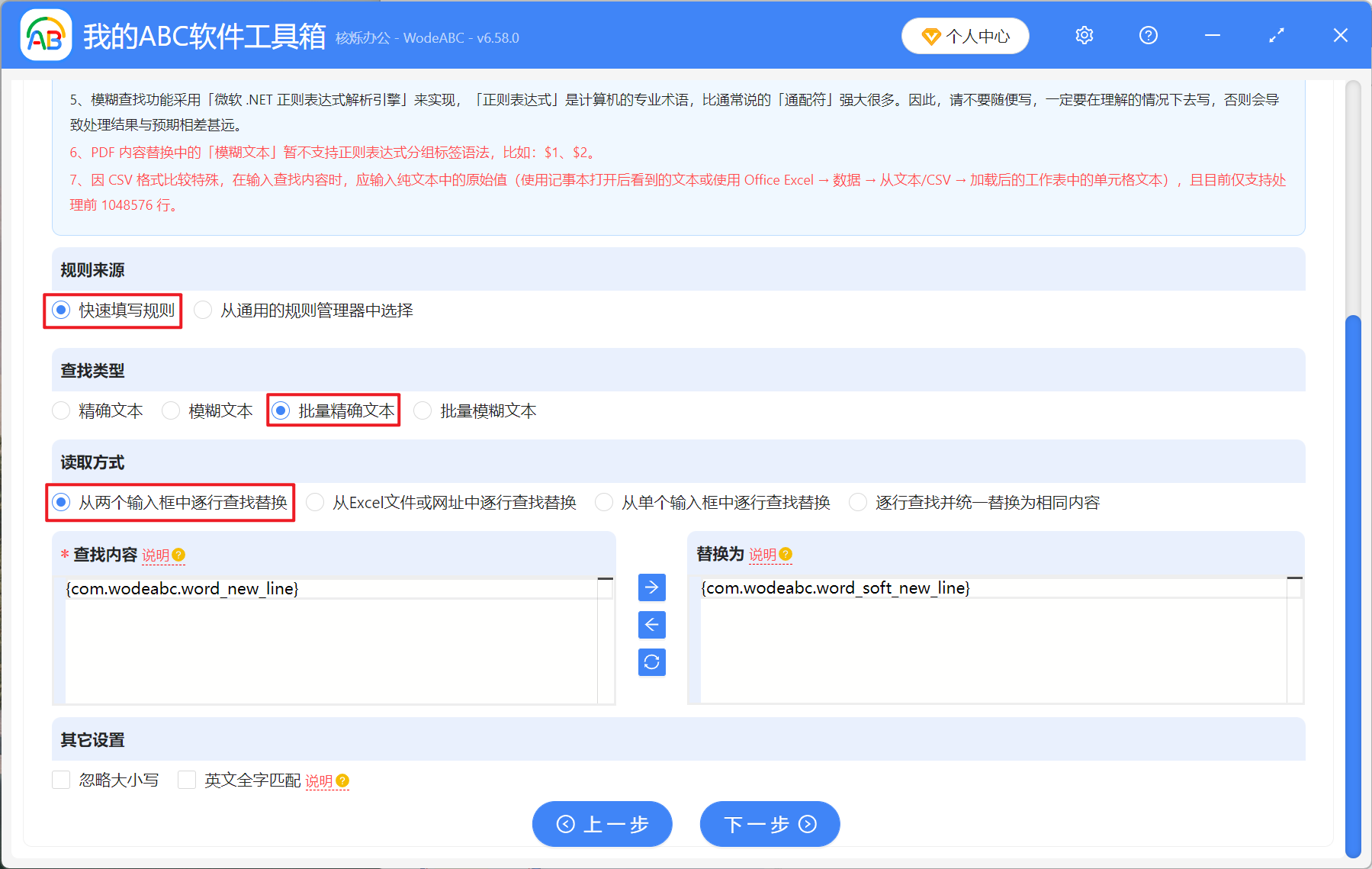Select 从通用的规则管理器中选择 option

[x=203, y=310]
